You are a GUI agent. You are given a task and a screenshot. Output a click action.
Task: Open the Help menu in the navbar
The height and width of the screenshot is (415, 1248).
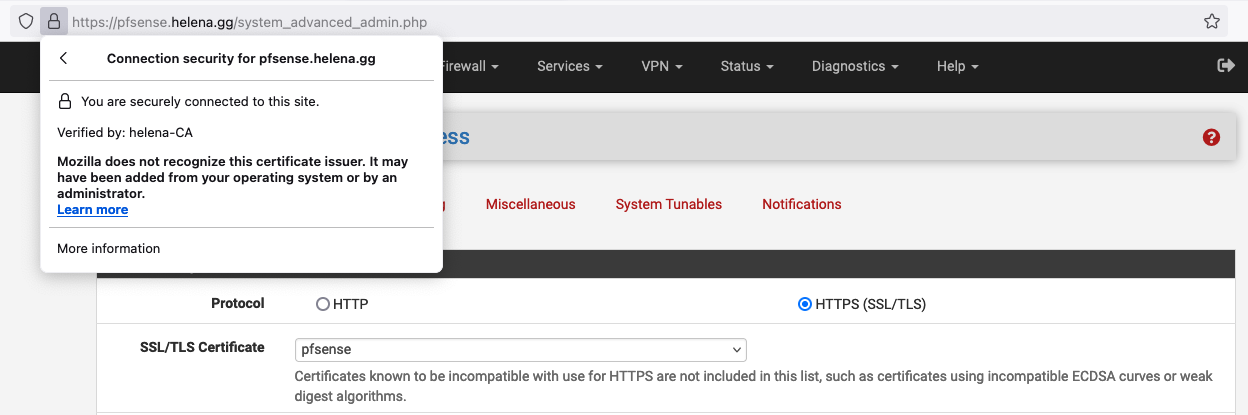click(957, 66)
